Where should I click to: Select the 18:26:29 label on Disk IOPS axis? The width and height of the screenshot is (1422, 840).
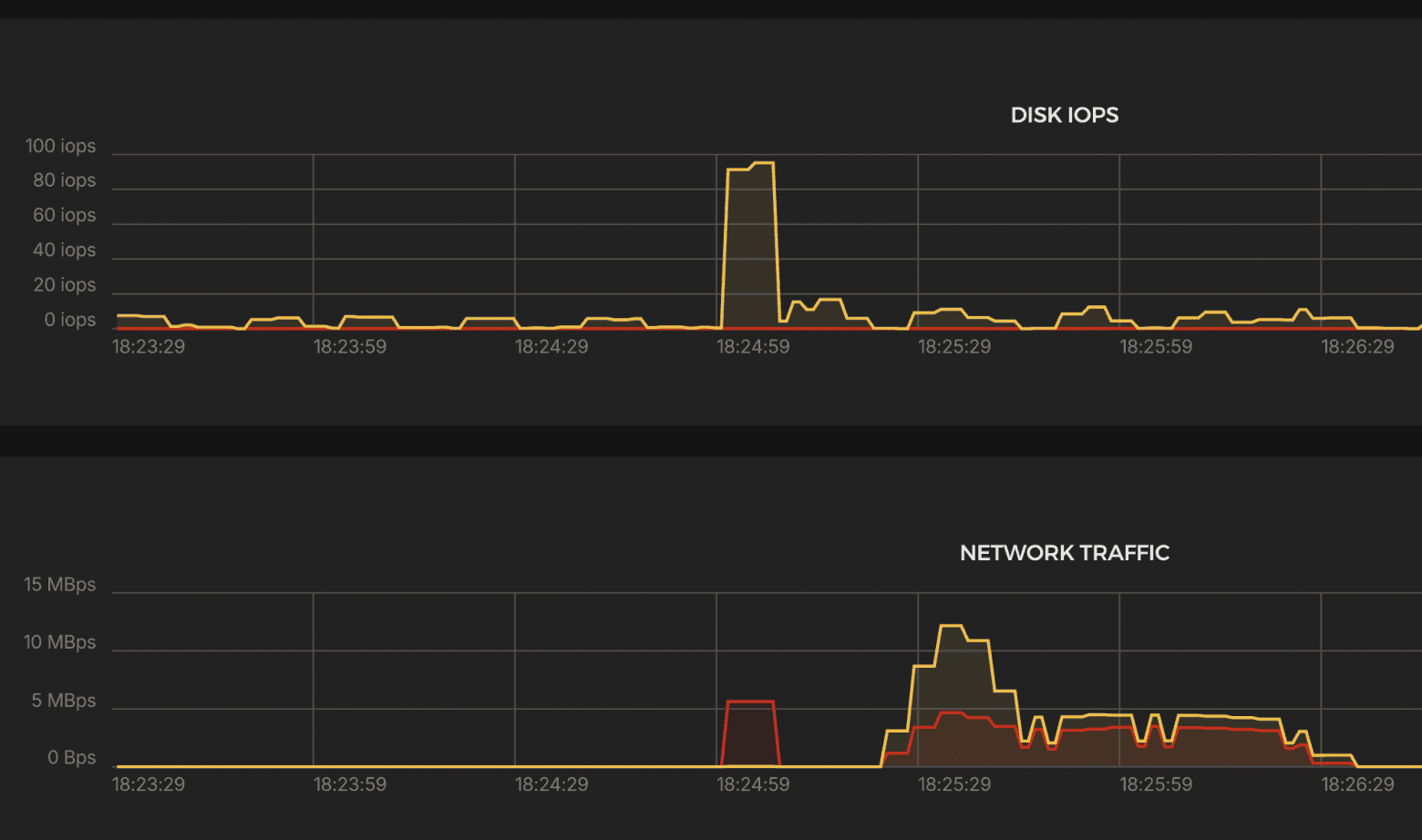coord(1357,347)
